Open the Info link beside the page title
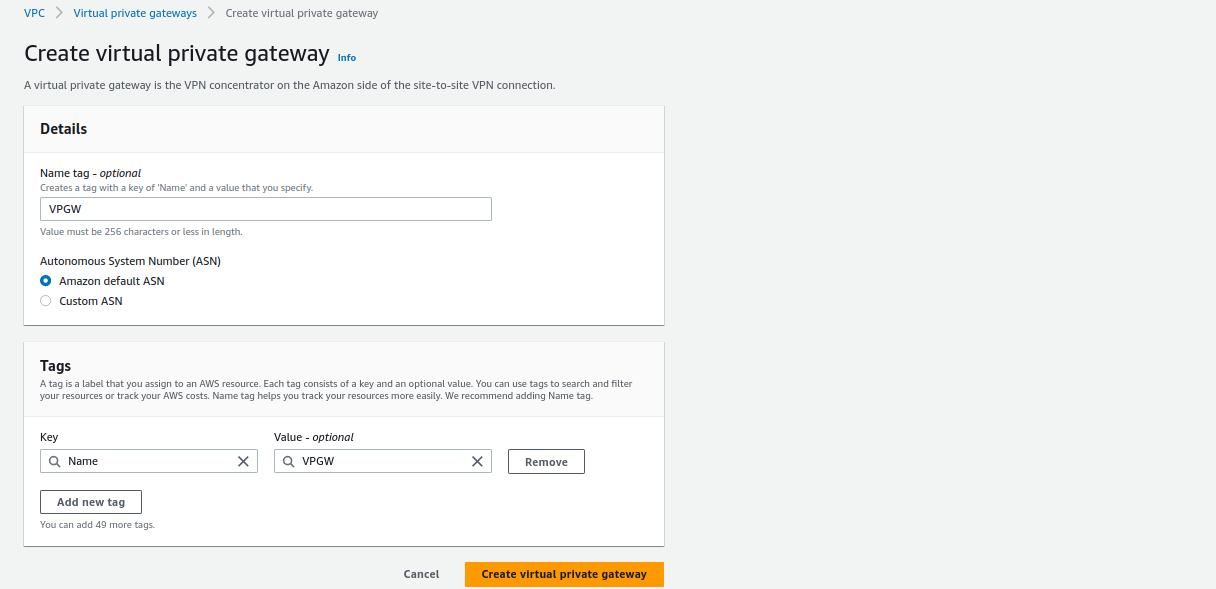The image size is (1216, 589). click(346, 58)
